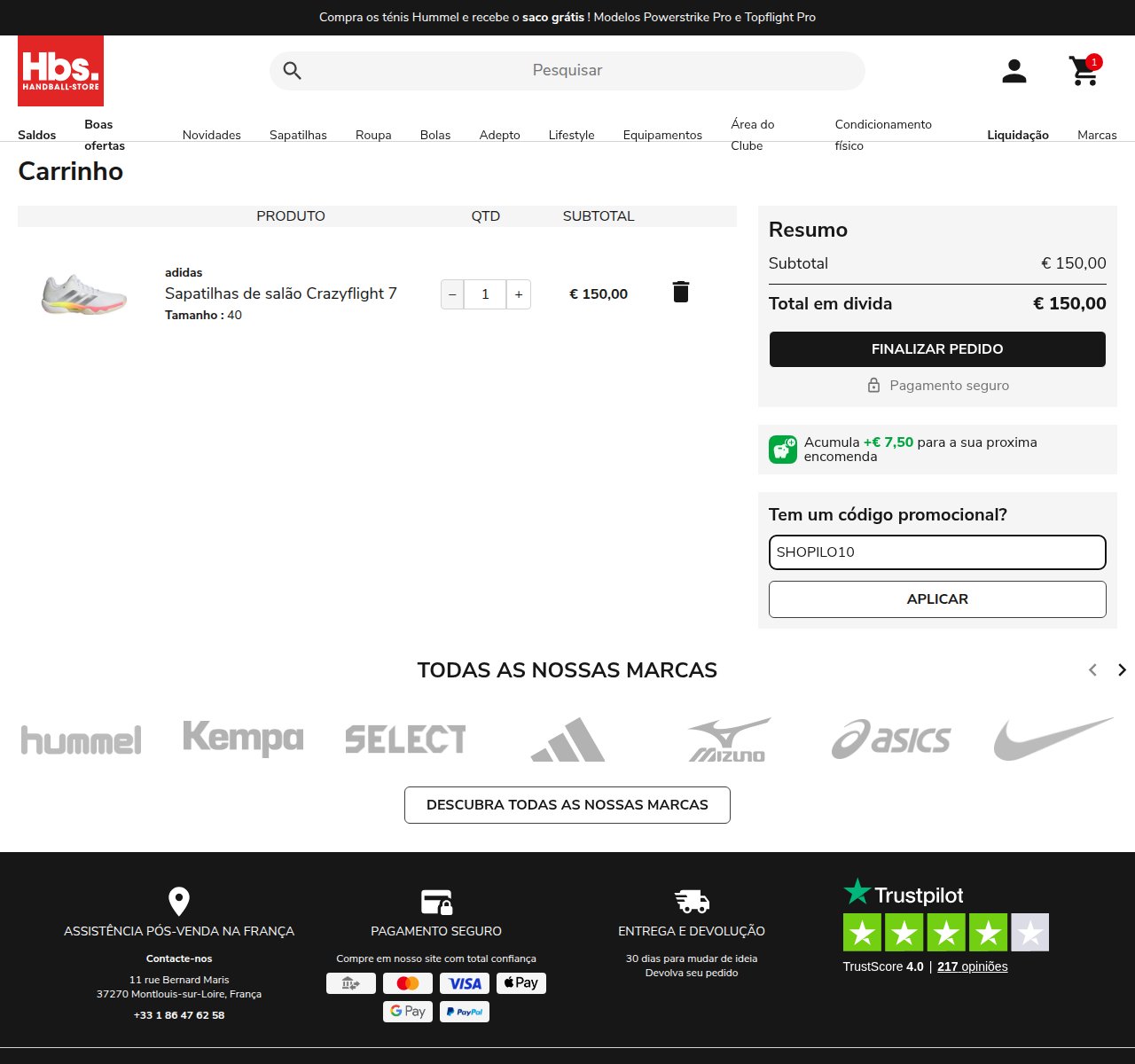Open Sapatilhas de salão Crazyflight 7 link

pyautogui.click(x=281, y=293)
